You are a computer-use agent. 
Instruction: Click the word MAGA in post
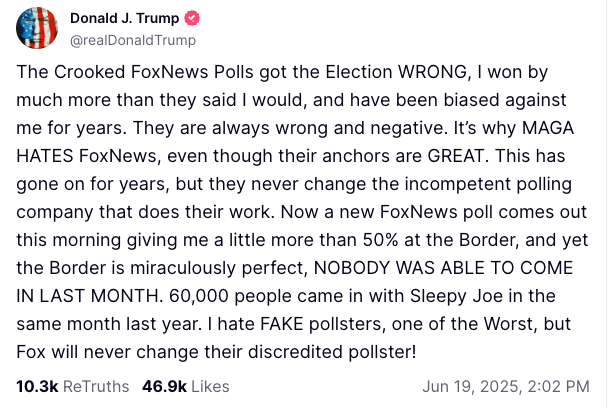548,128
